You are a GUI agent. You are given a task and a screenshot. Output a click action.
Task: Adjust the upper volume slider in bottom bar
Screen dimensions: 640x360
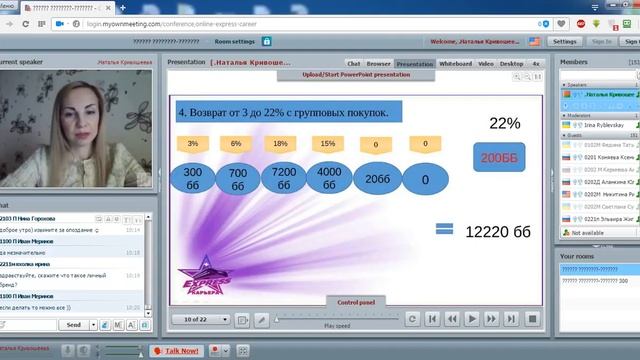click(122, 347)
